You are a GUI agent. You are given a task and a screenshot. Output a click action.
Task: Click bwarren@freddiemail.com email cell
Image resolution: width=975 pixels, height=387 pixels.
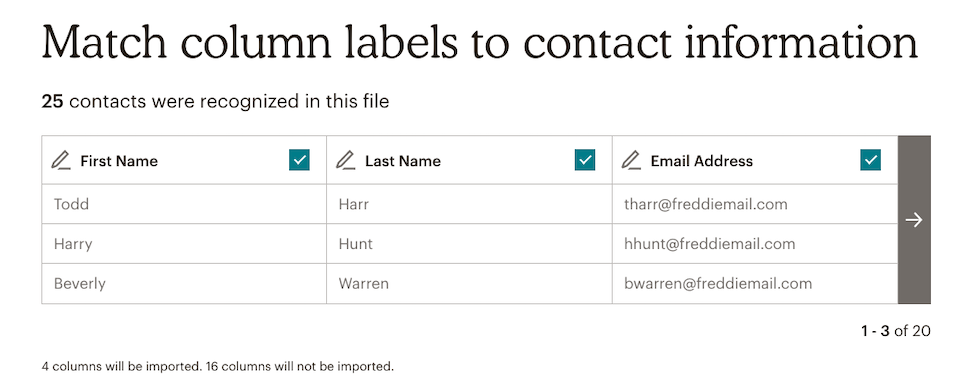[x=755, y=284]
